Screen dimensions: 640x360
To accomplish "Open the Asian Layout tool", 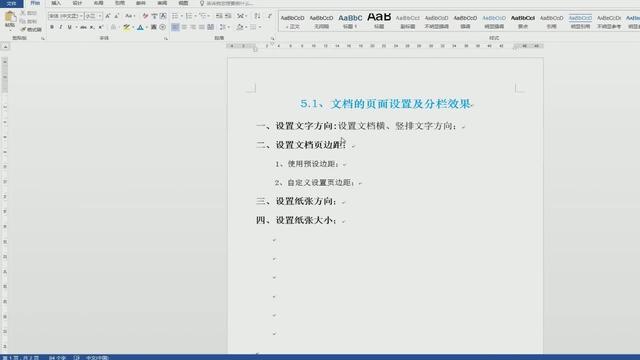I will coord(240,16).
